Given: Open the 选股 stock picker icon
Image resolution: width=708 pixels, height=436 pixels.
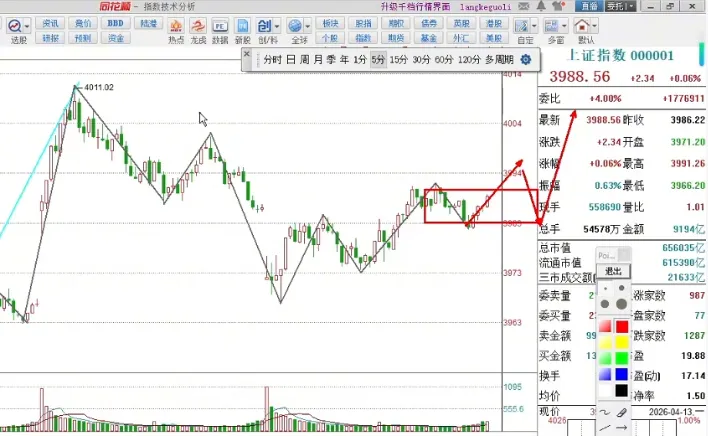Looking at the screenshot, I should [x=14, y=26].
